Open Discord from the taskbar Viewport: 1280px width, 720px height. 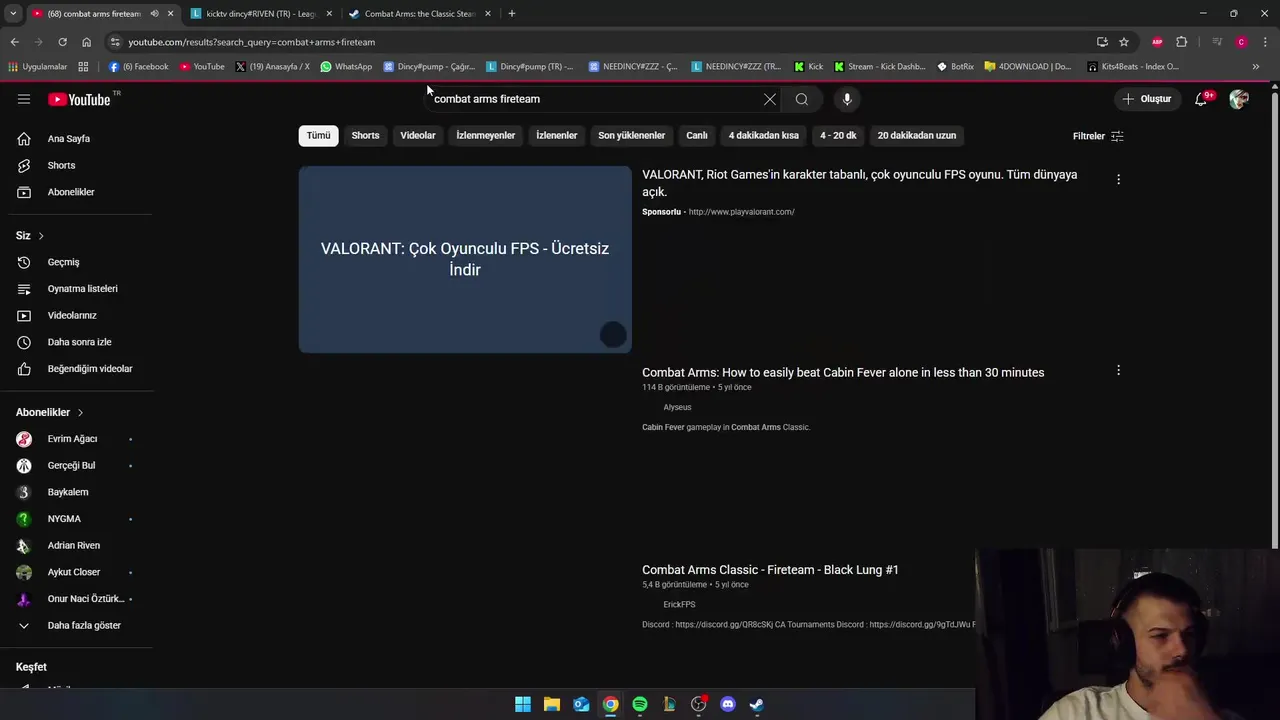pyautogui.click(x=728, y=704)
